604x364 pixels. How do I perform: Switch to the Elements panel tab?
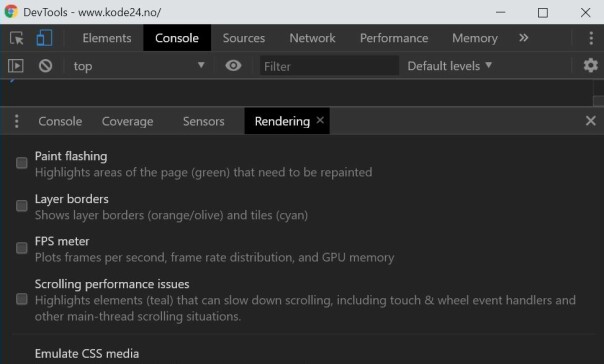[x=107, y=38]
